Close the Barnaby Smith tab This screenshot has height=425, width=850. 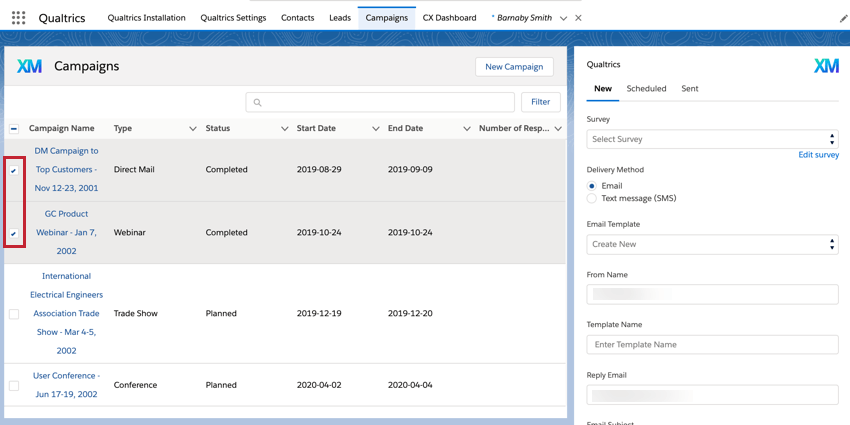click(578, 18)
